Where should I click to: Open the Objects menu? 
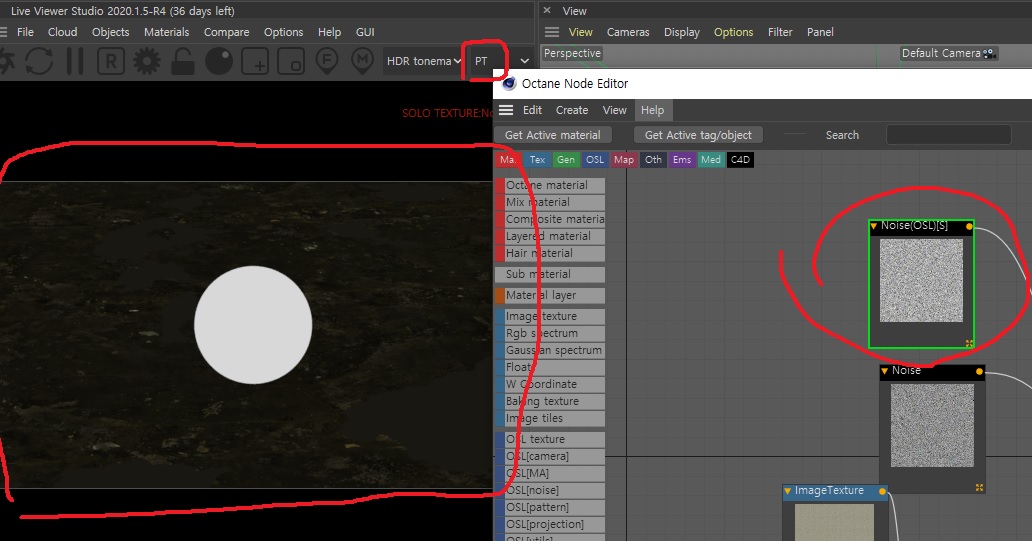111,32
